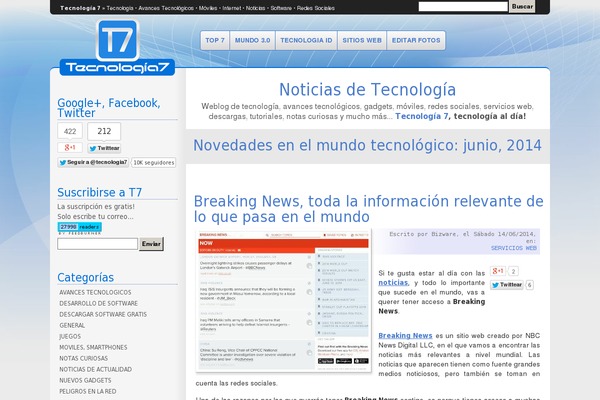Open Noticias link in top bar

(255, 8)
